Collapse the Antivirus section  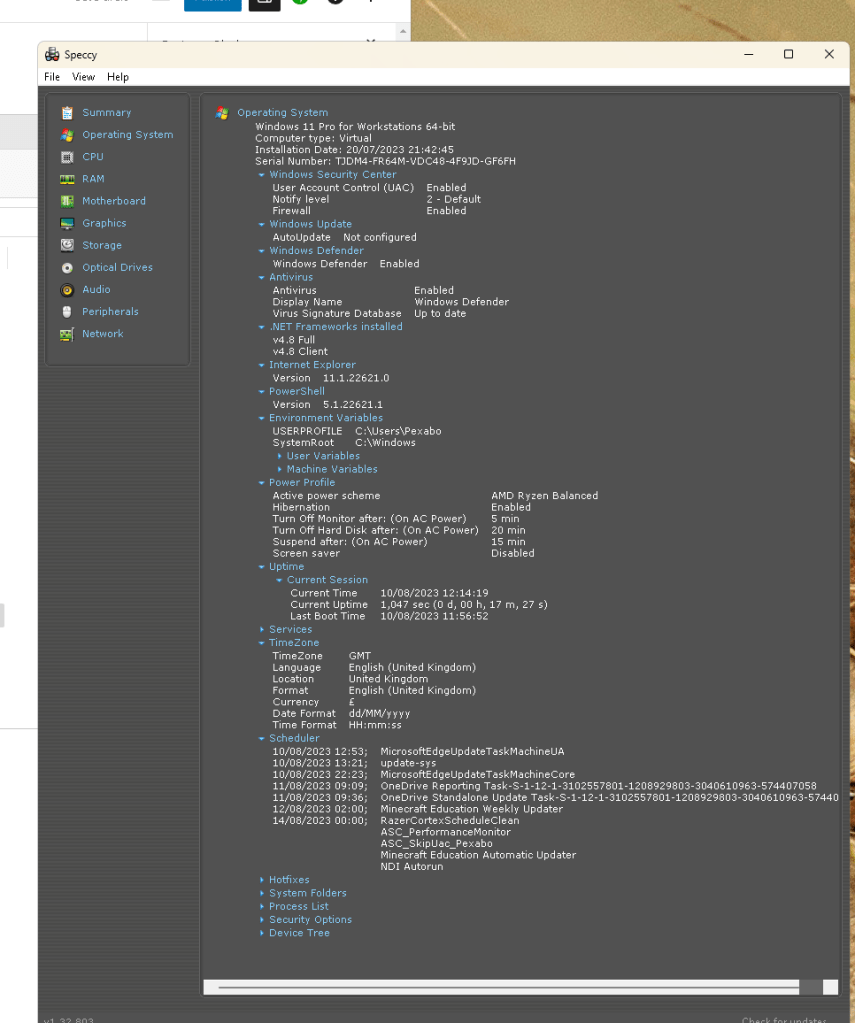coord(261,277)
